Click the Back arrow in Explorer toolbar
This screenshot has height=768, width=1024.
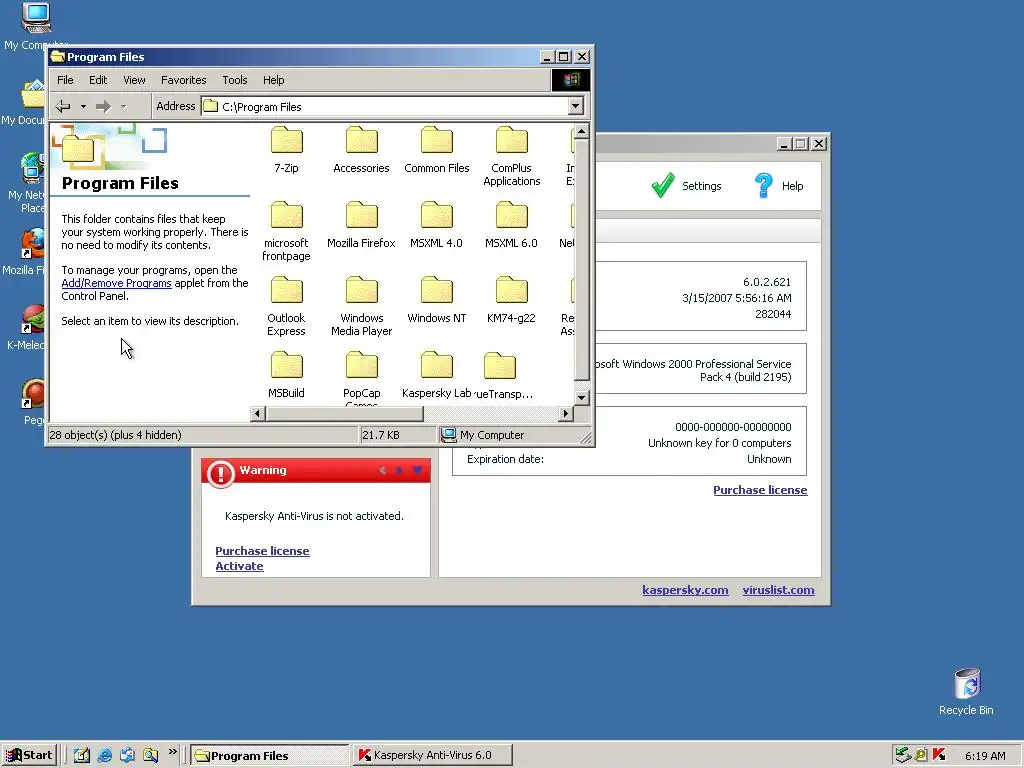point(63,106)
